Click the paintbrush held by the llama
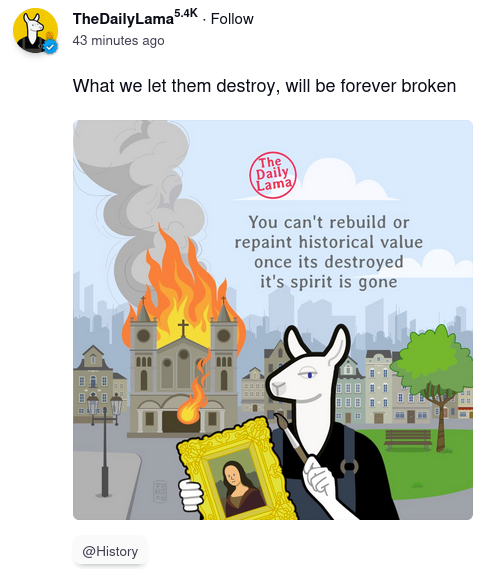 (290, 437)
